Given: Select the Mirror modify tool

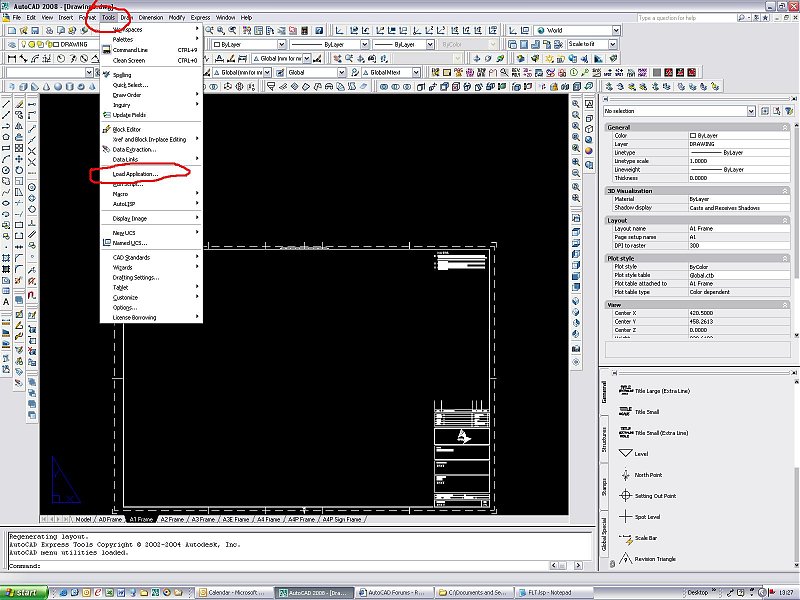Looking at the screenshot, I should [x=19, y=126].
